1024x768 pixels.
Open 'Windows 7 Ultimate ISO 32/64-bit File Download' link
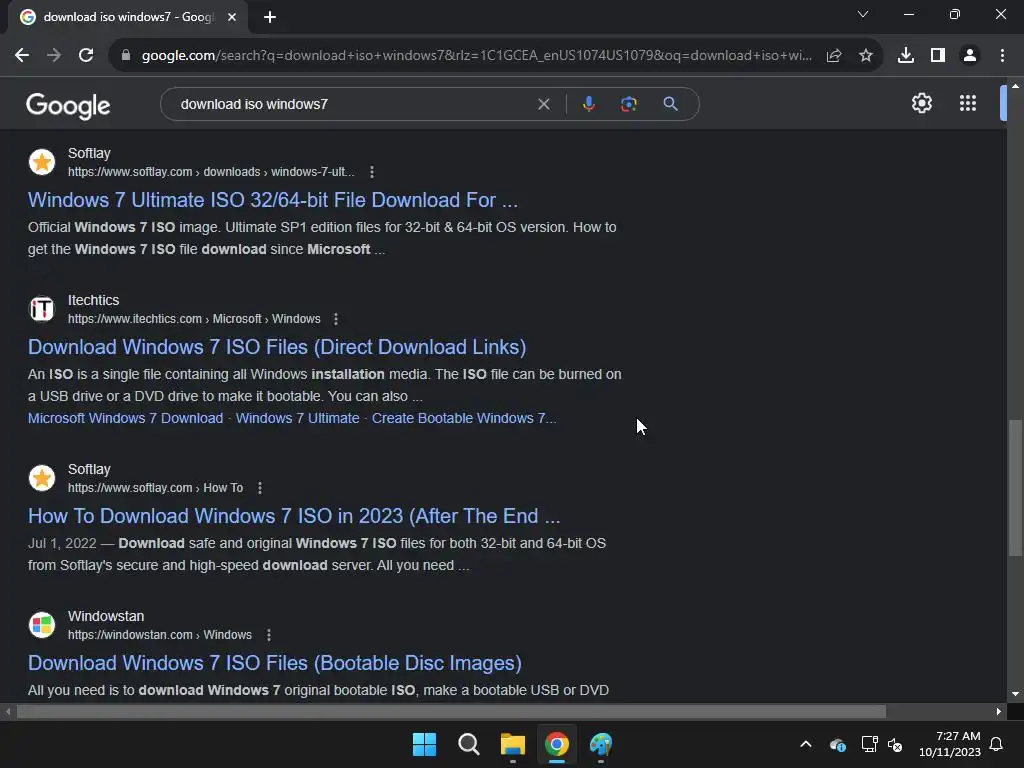point(273,200)
